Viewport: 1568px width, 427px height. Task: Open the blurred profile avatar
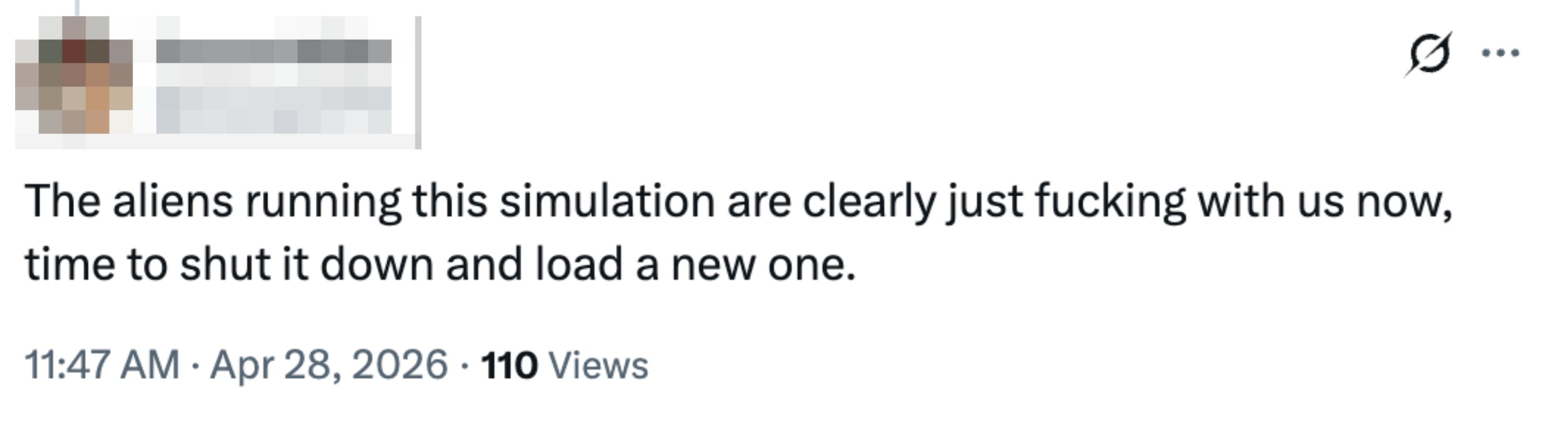pyautogui.click(x=74, y=75)
